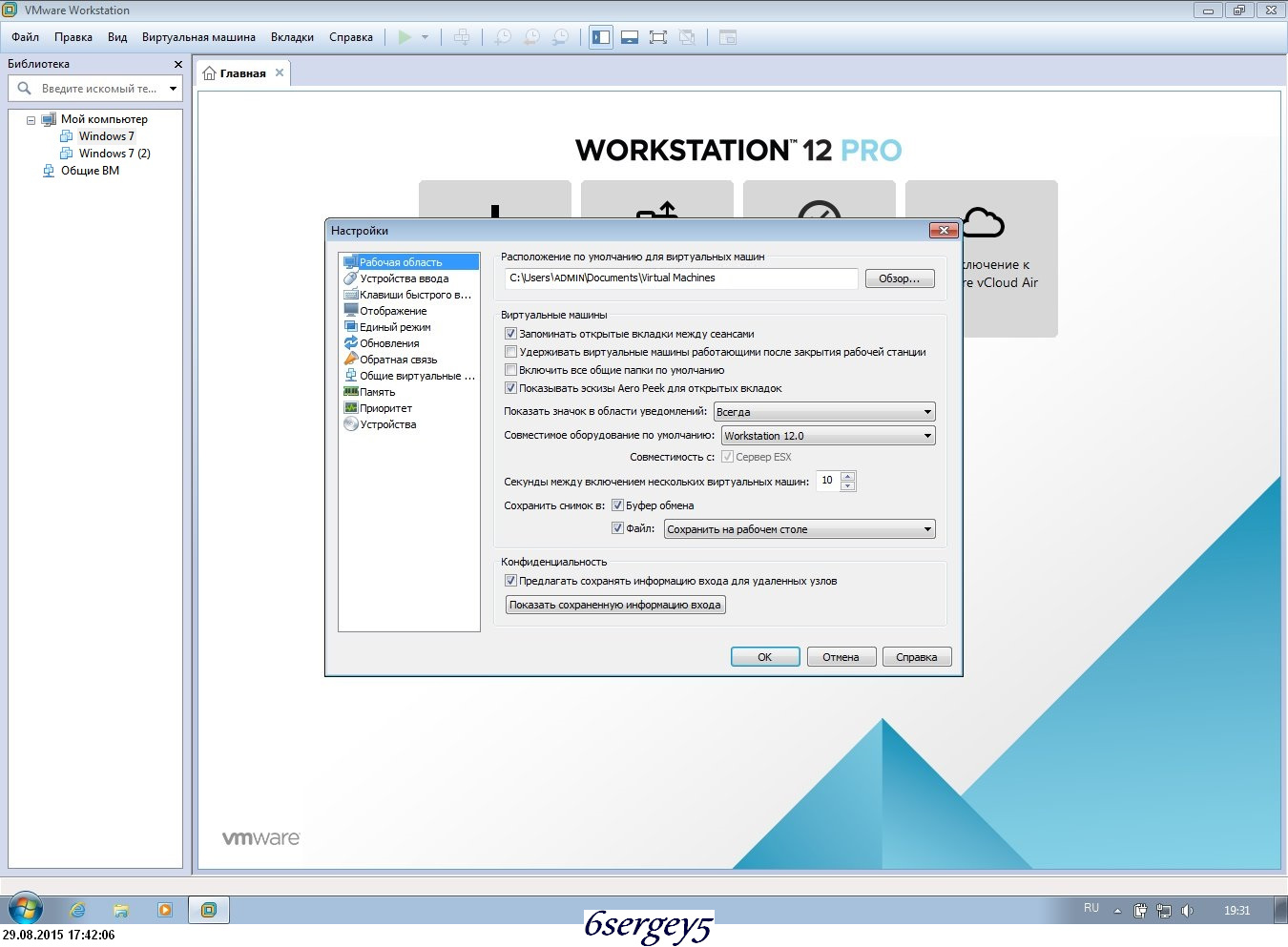1288x947 pixels.
Task: Select Windows 7 (2) VM in library
Action: pyautogui.click(x=114, y=153)
